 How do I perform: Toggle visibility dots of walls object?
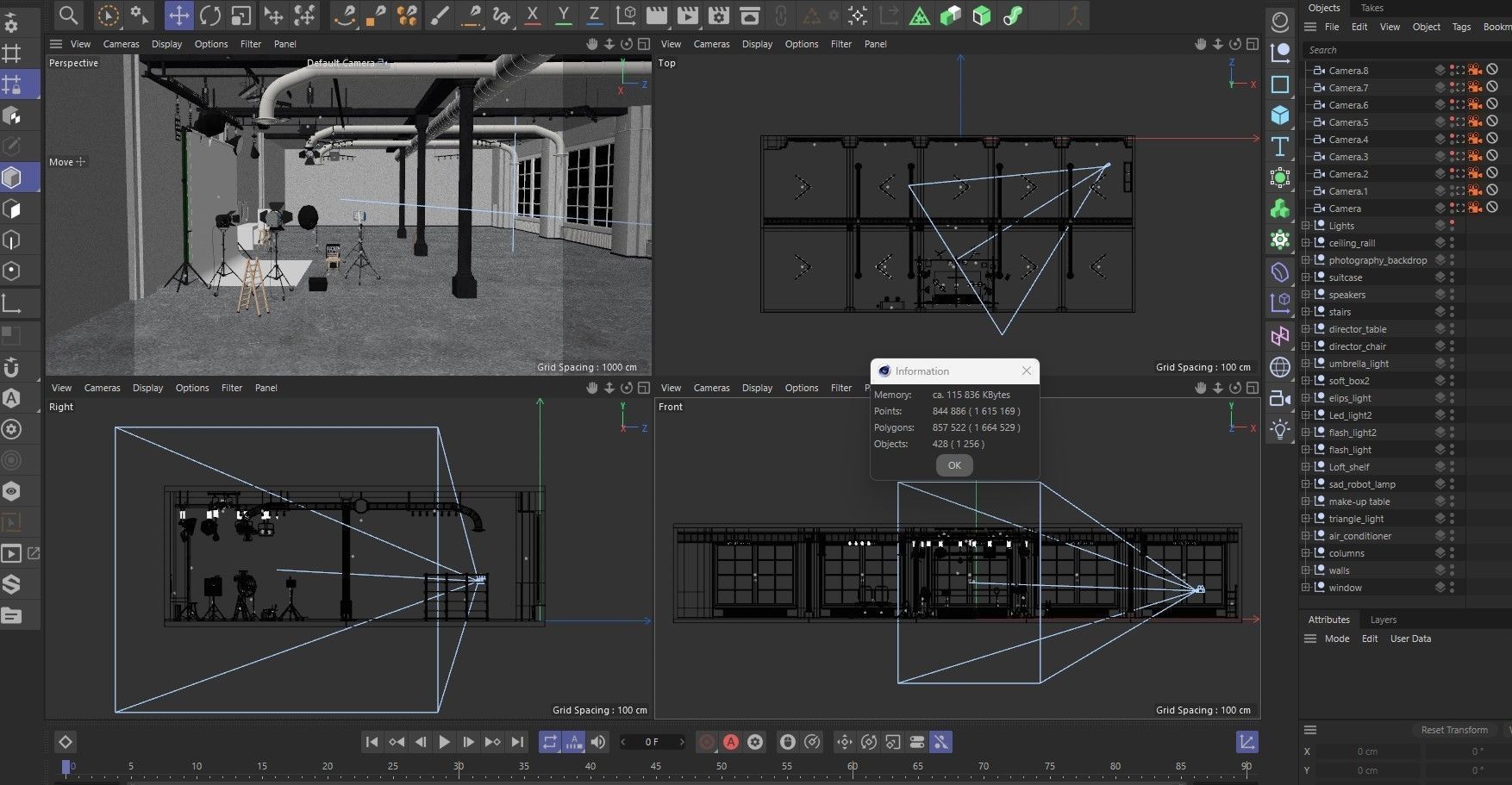1452,570
